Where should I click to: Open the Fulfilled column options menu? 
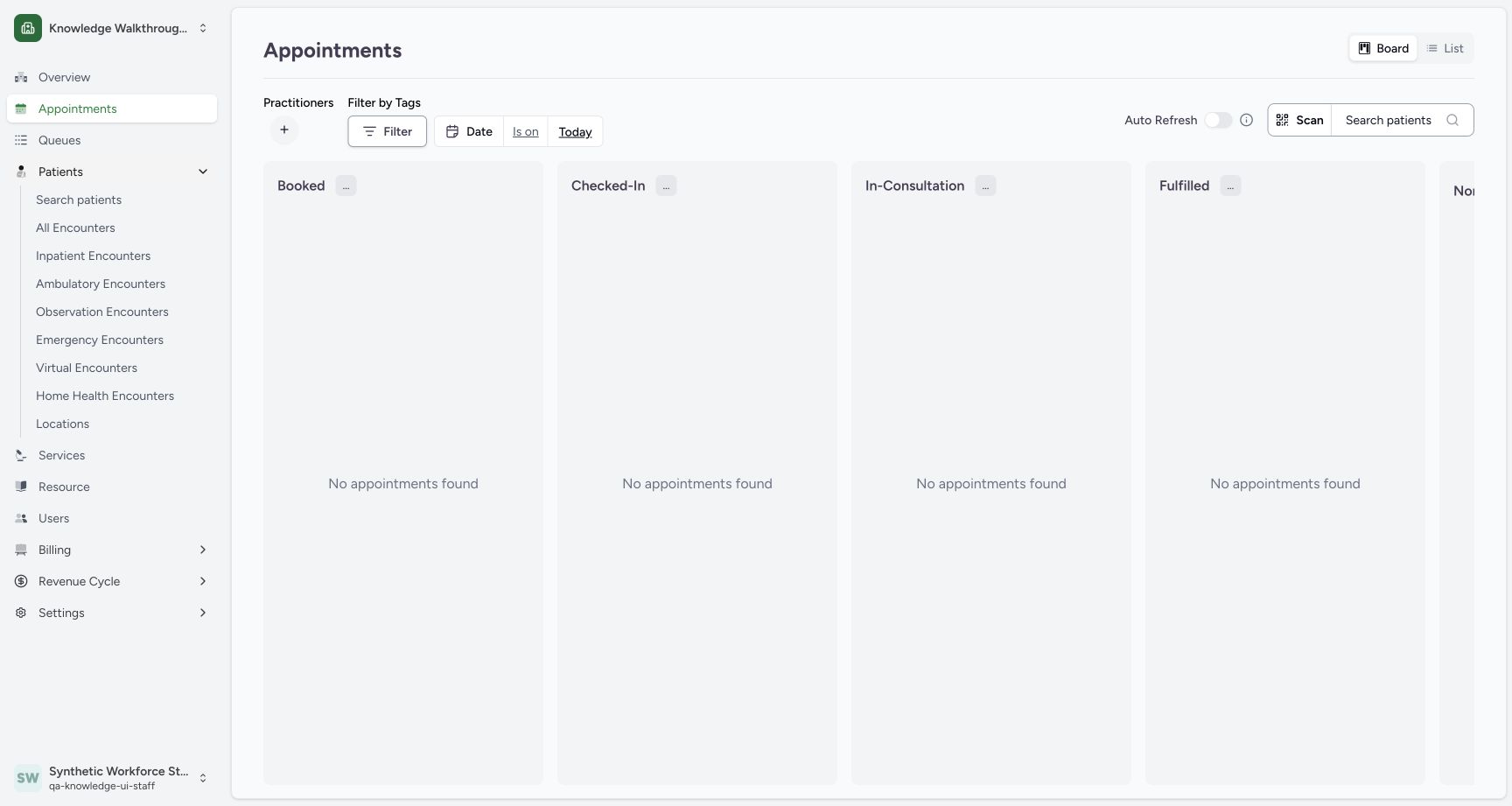pos(1230,186)
